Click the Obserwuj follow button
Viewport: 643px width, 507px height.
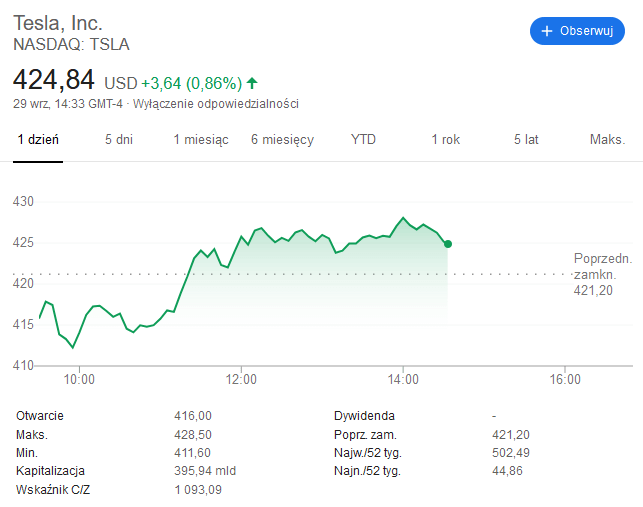tap(577, 31)
